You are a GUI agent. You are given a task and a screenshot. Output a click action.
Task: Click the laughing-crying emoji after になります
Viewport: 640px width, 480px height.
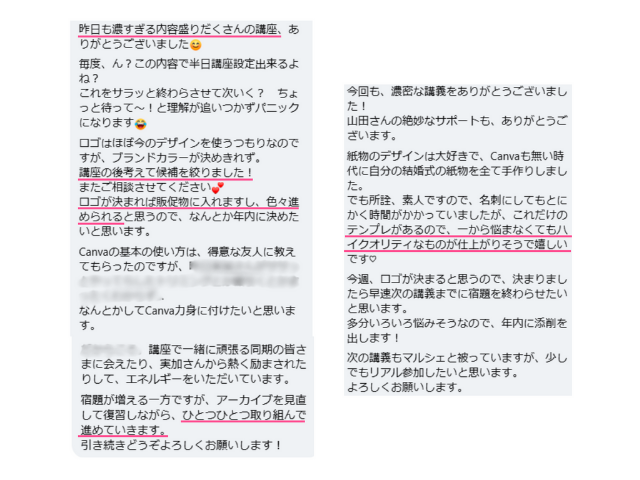click(x=141, y=124)
